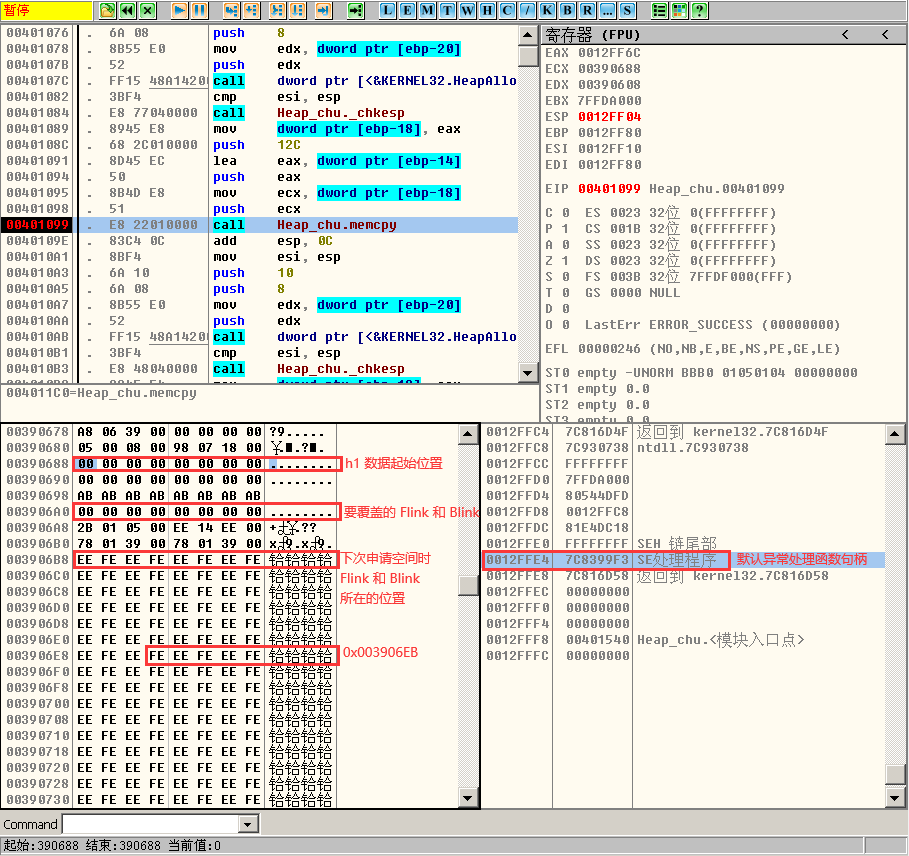Click disassembly pane scrollbar down arrow
909x856 pixels.
click(x=529, y=373)
